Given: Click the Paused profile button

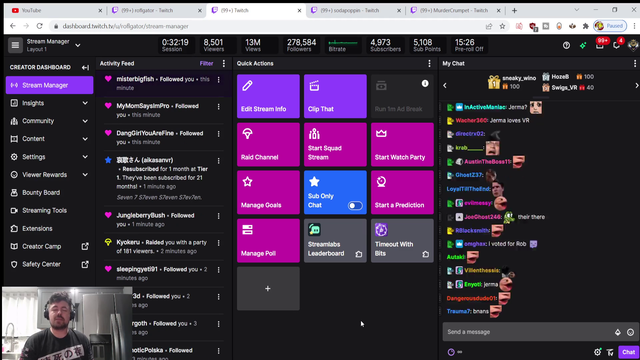Looking at the screenshot, I should (x=610, y=26).
